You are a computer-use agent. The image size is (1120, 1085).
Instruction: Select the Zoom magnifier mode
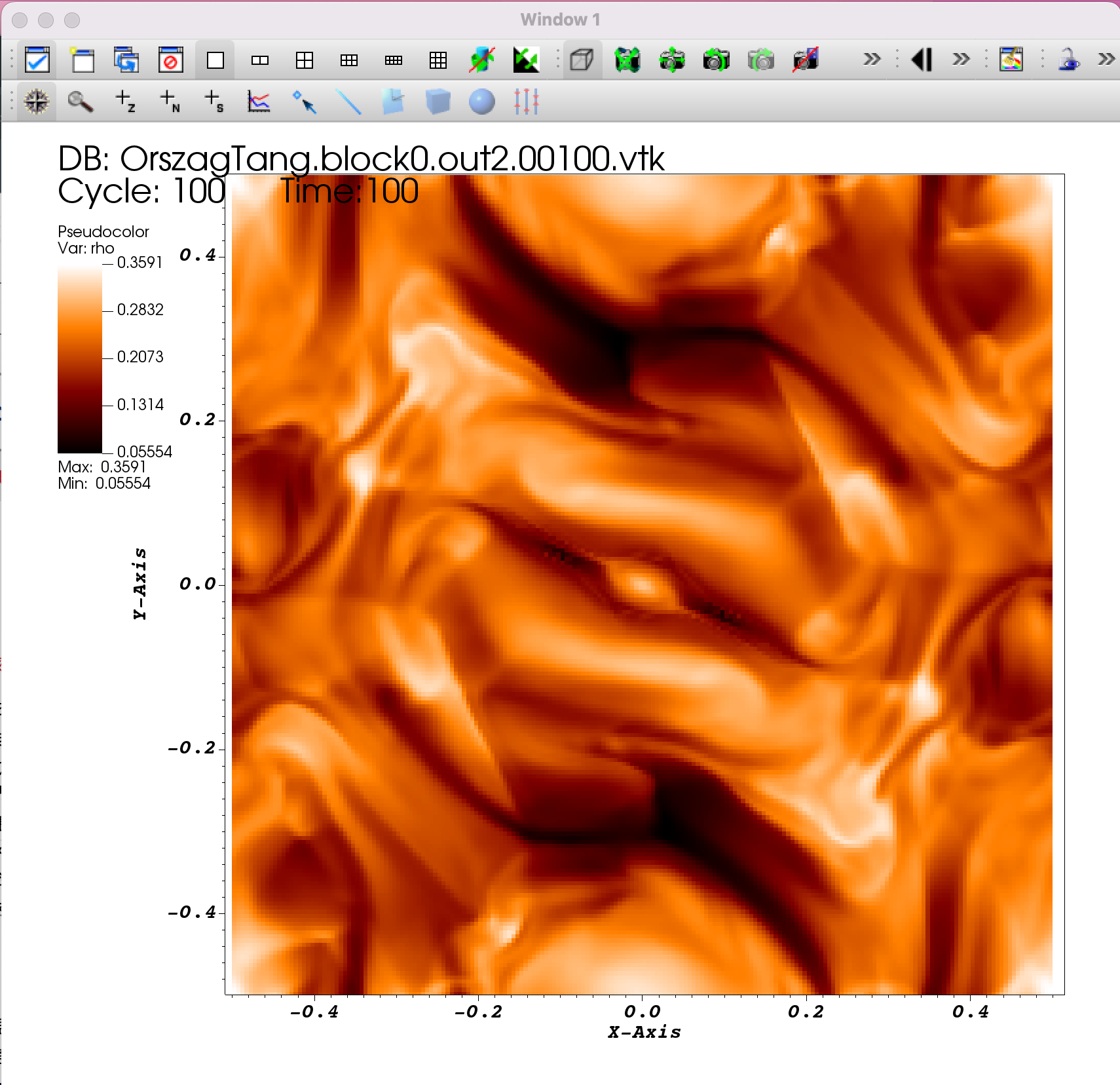tap(81, 102)
